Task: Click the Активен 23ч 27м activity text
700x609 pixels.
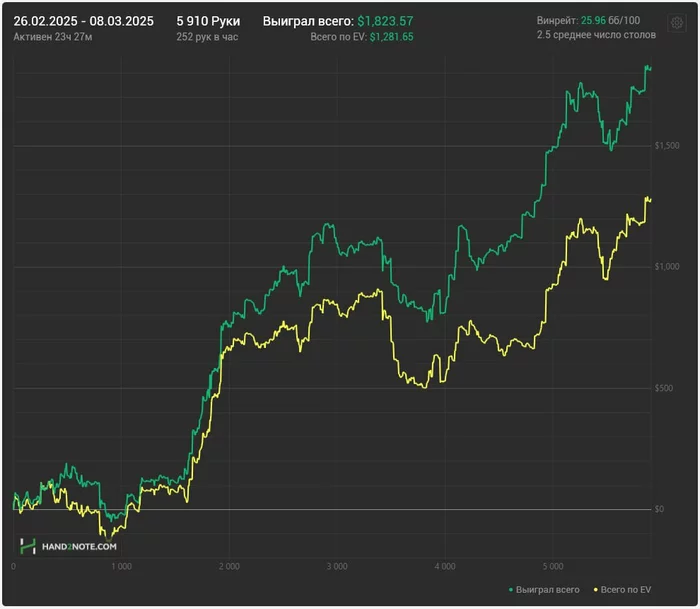Action: click(x=53, y=37)
